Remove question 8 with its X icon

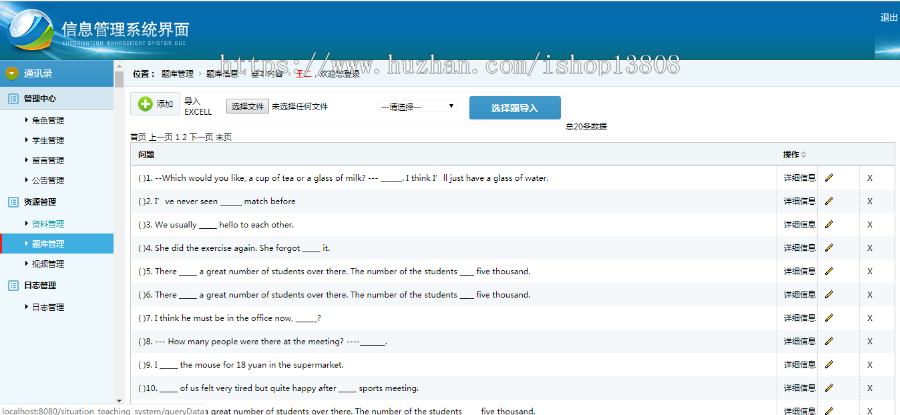point(870,342)
